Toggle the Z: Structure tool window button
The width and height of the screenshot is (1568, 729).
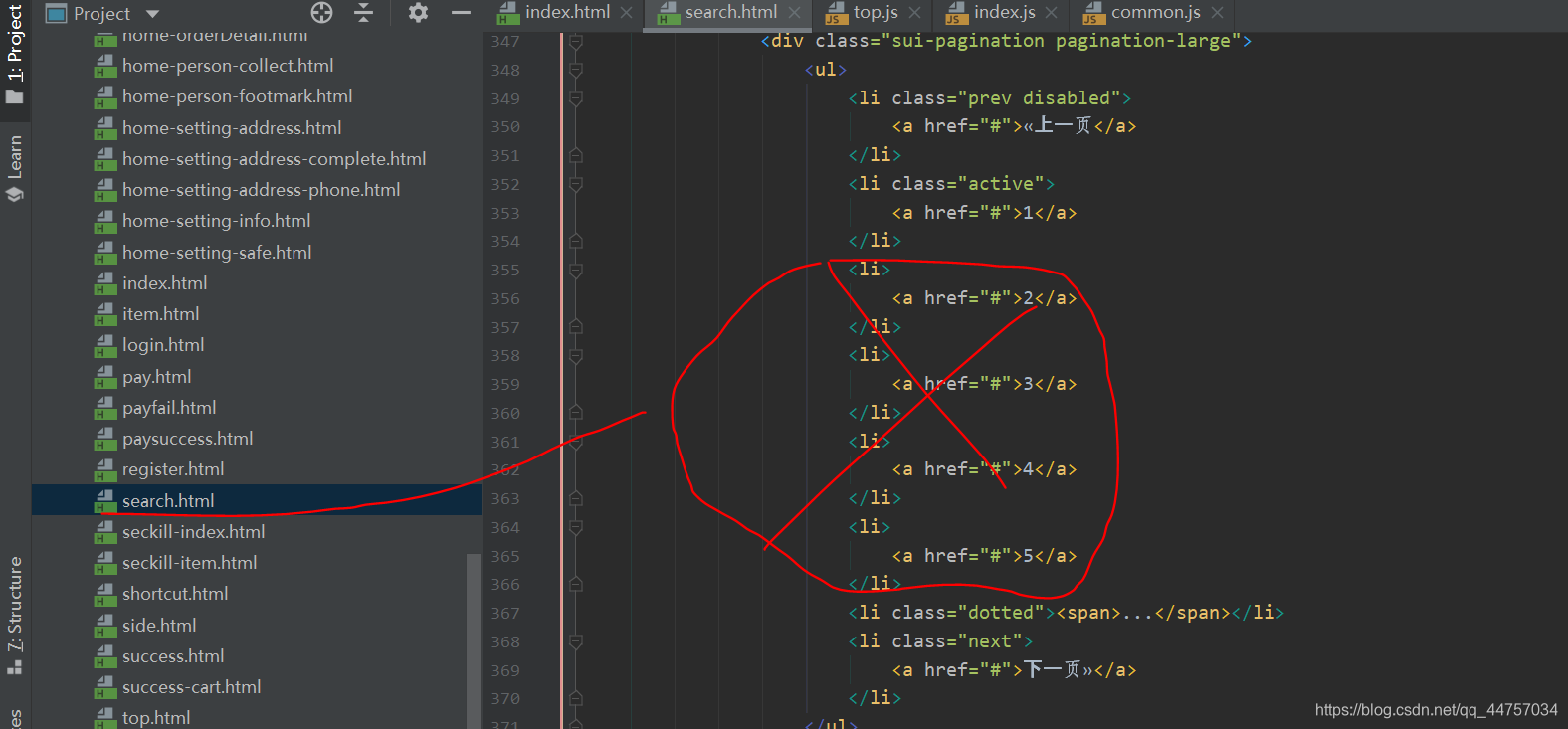[15, 615]
